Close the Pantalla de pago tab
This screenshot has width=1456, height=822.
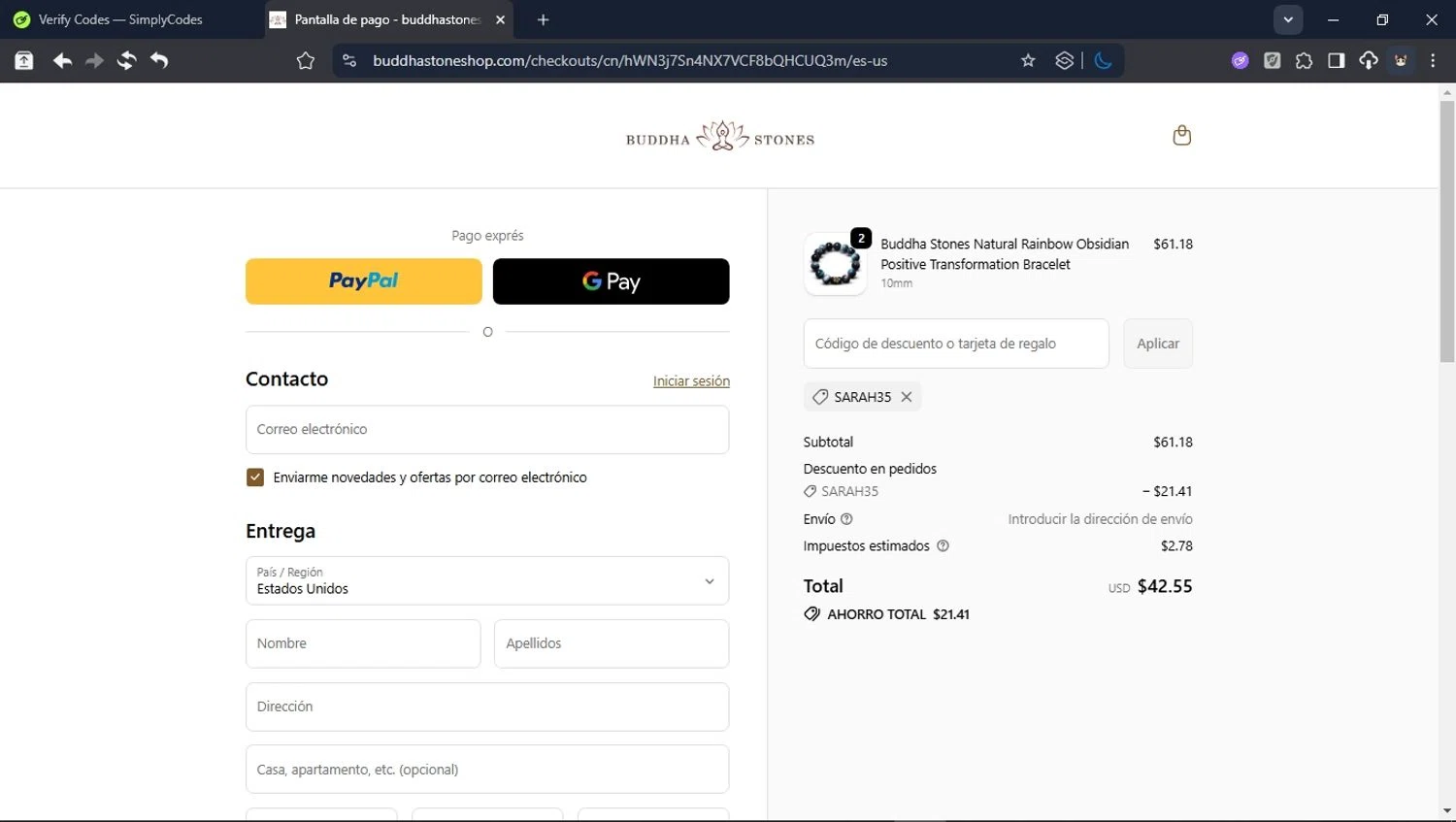tap(500, 19)
